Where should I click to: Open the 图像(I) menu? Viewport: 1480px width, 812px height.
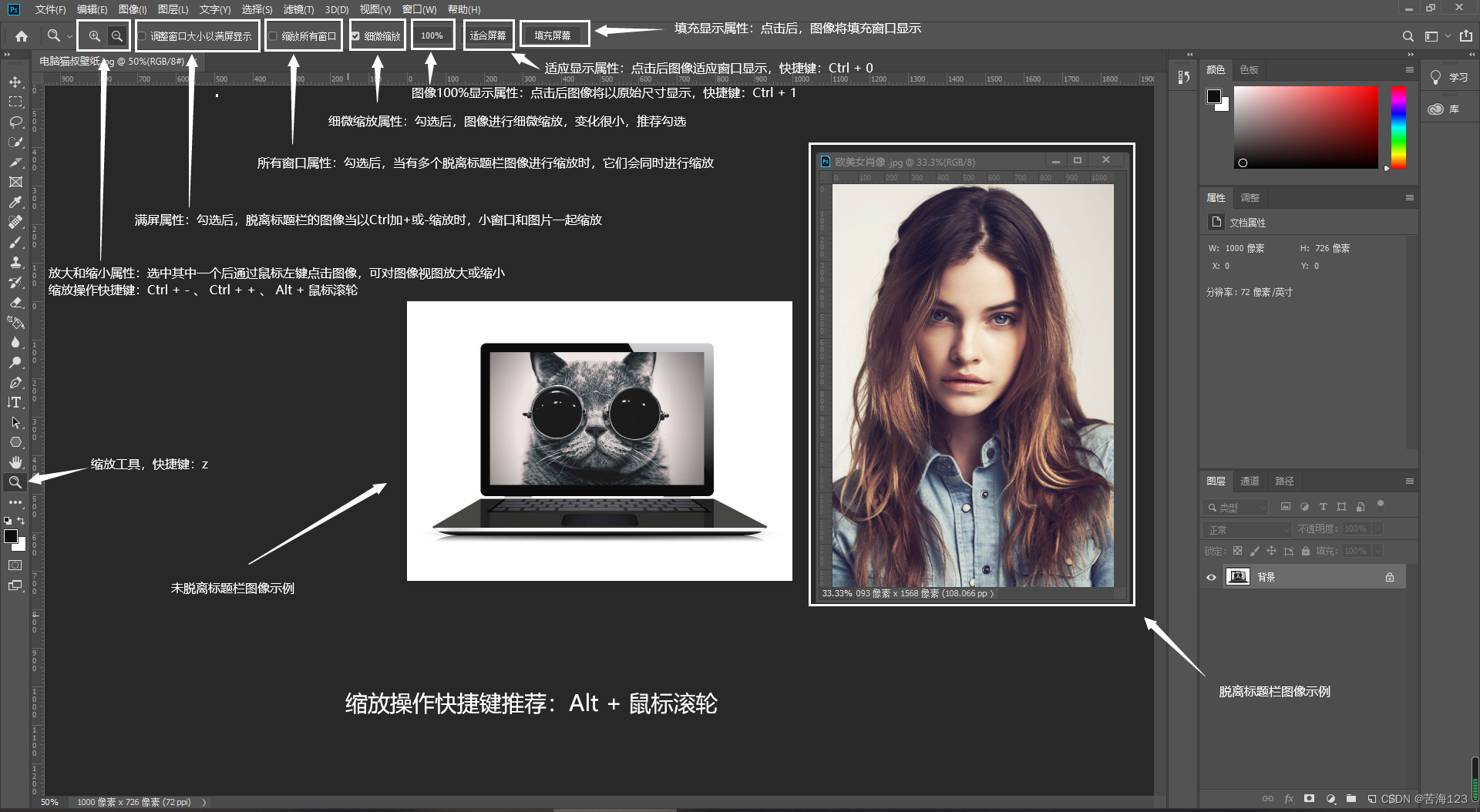(133, 9)
